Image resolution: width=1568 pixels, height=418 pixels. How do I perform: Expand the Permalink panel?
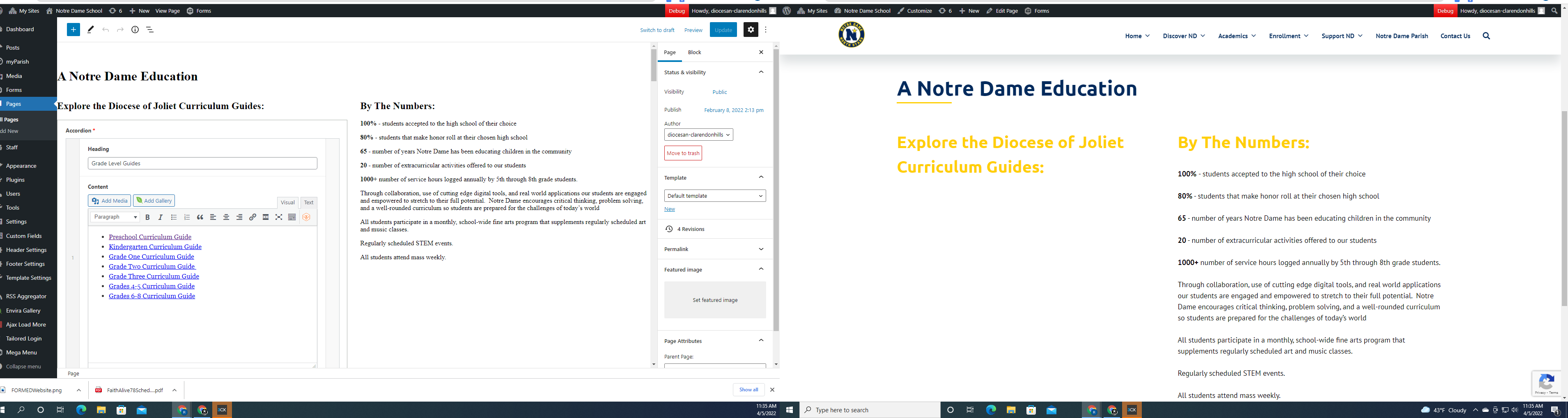pyautogui.click(x=714, y=249)
